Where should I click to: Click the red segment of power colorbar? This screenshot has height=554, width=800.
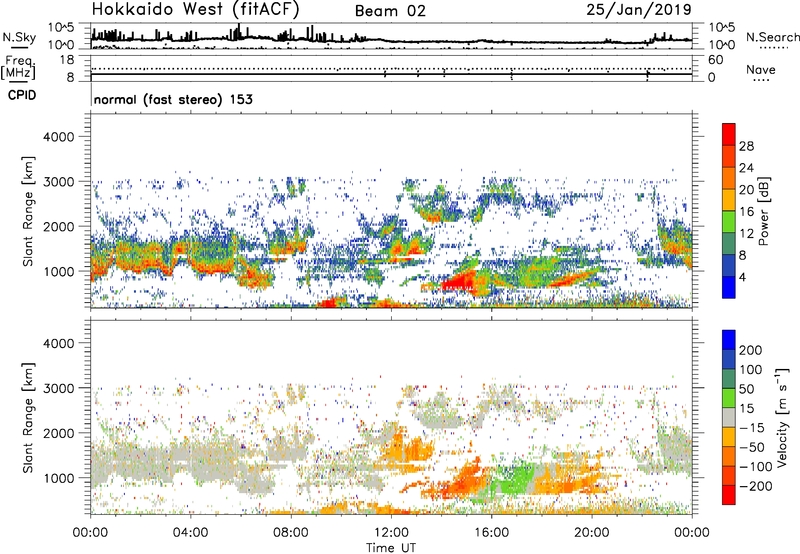729,134
